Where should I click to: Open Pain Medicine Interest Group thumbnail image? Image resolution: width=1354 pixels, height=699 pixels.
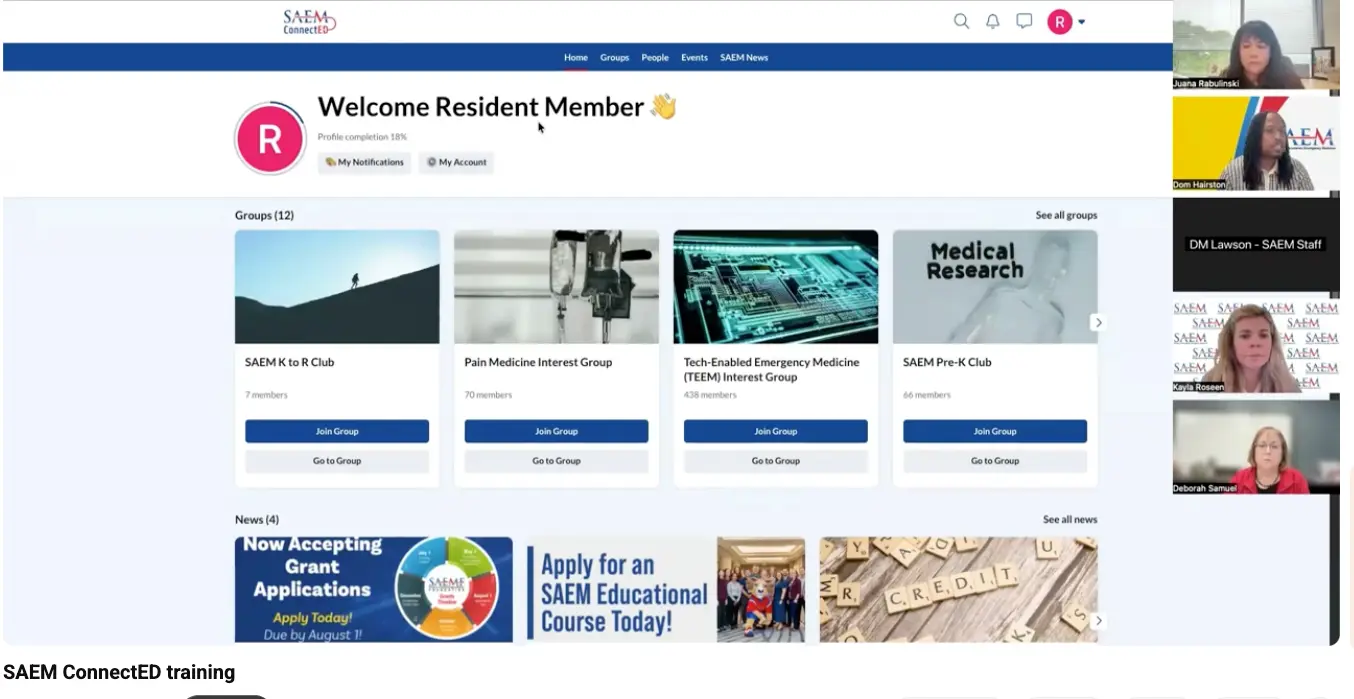pos(556,287)
